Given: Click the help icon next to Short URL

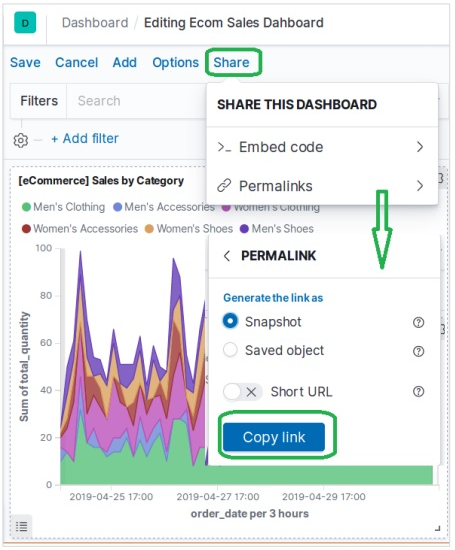Looking at the screenshot, I should click(x=418, y=391).
